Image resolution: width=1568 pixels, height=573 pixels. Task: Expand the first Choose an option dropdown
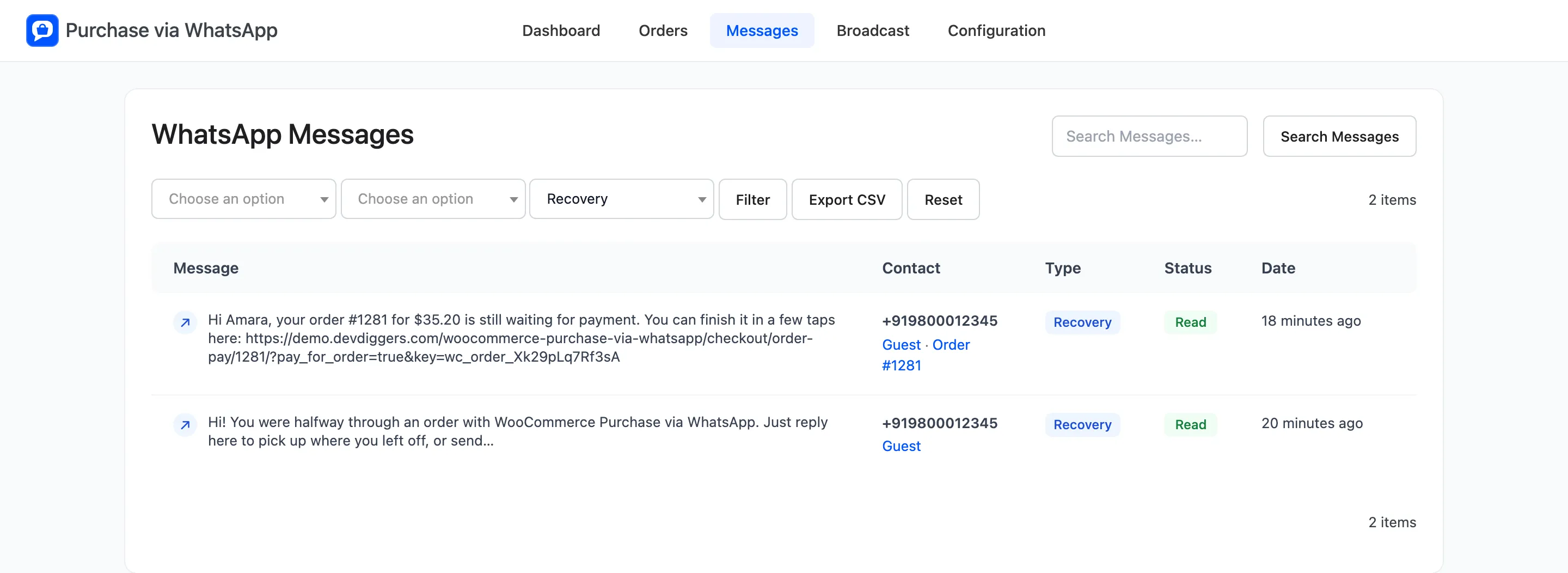pyautogui.click(x=243, y=199)
